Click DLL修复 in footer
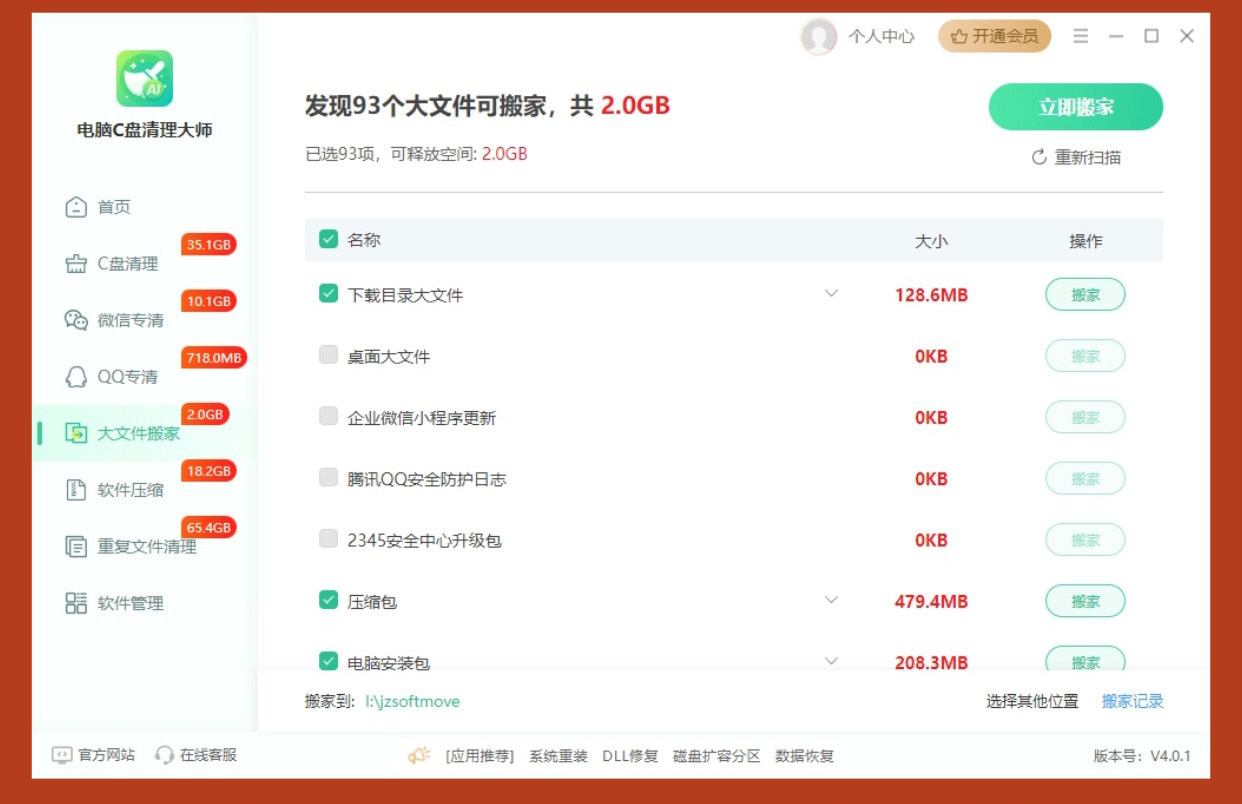 click(x=630, y=756)
